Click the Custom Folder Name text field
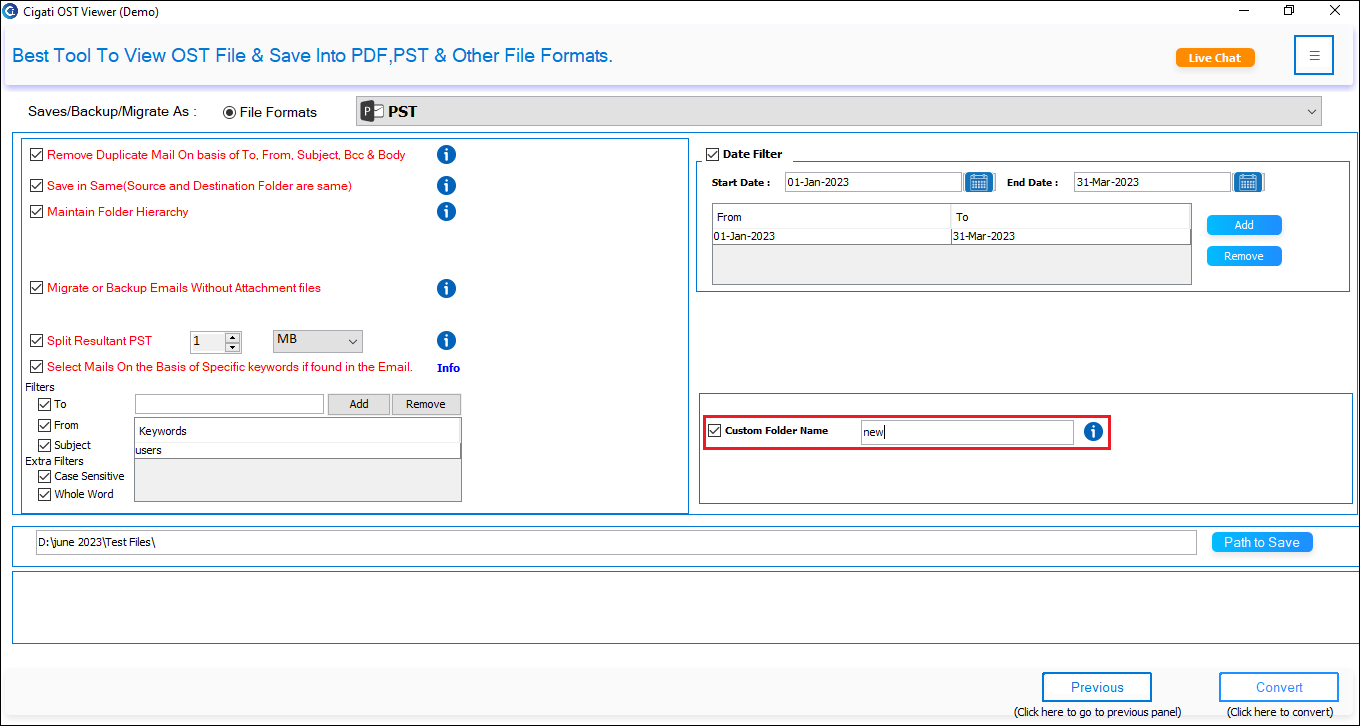The width and height of the screenshot is (1360, 726). [967, 432]
